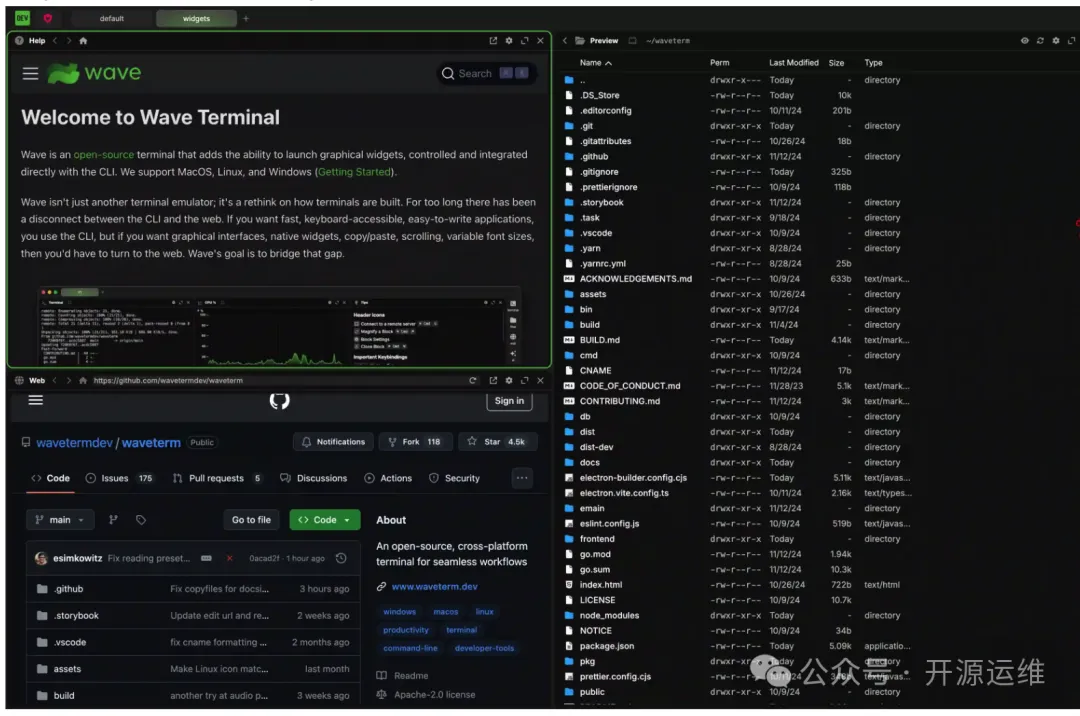Click the home icon in Help block

coord(83,41)
